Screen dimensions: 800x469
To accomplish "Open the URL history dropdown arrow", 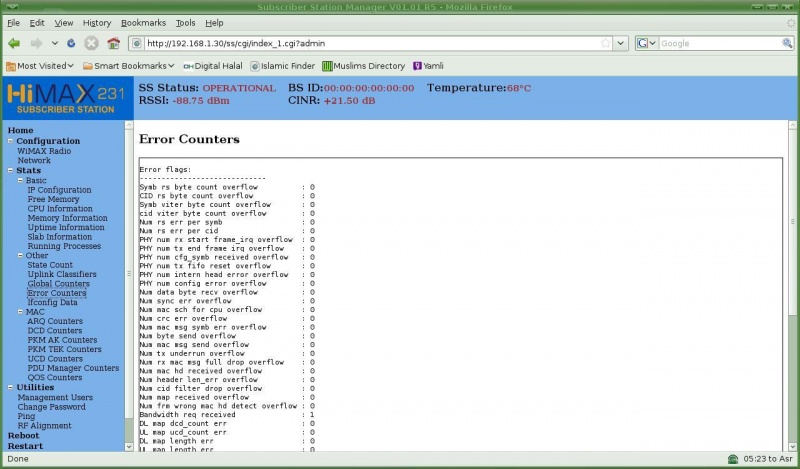I will (x=620, y=44).
